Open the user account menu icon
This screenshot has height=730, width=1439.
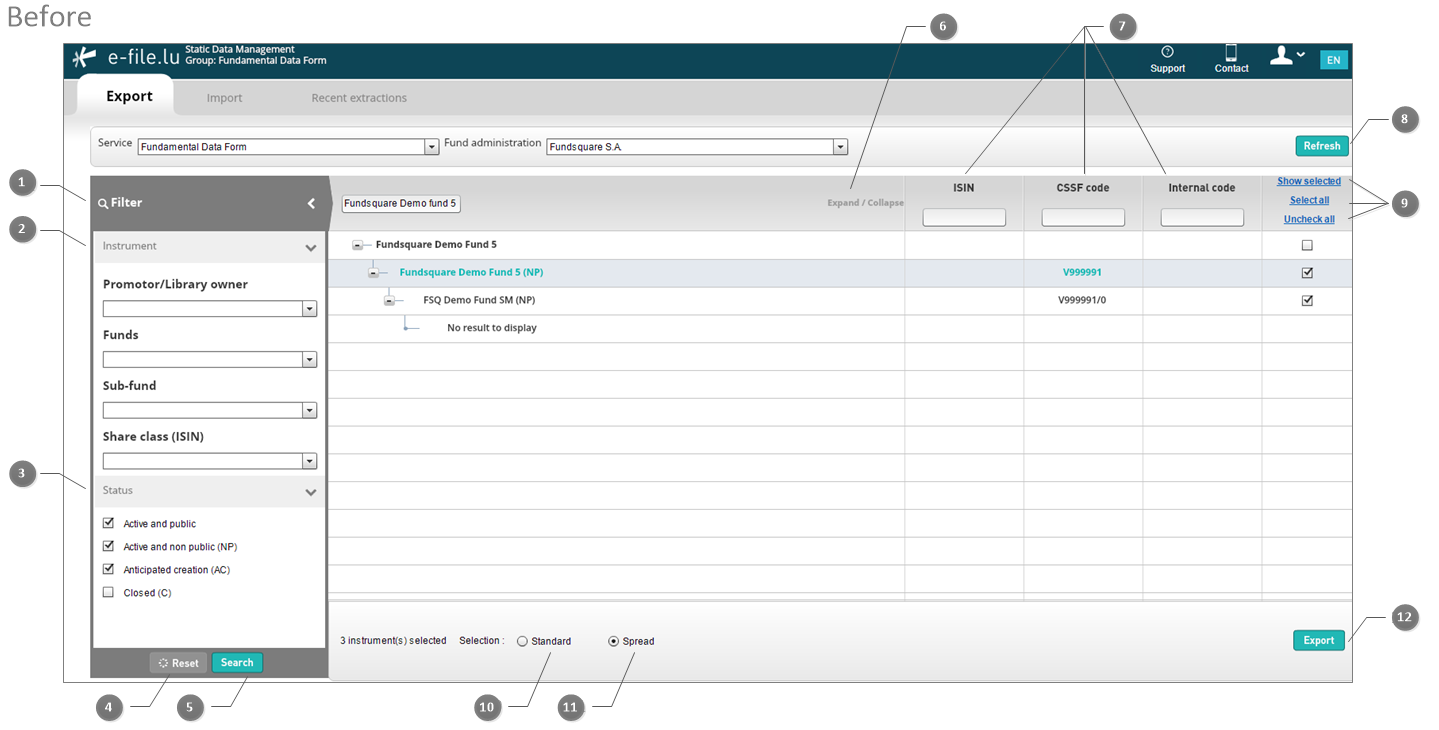tap(1286, 56)
